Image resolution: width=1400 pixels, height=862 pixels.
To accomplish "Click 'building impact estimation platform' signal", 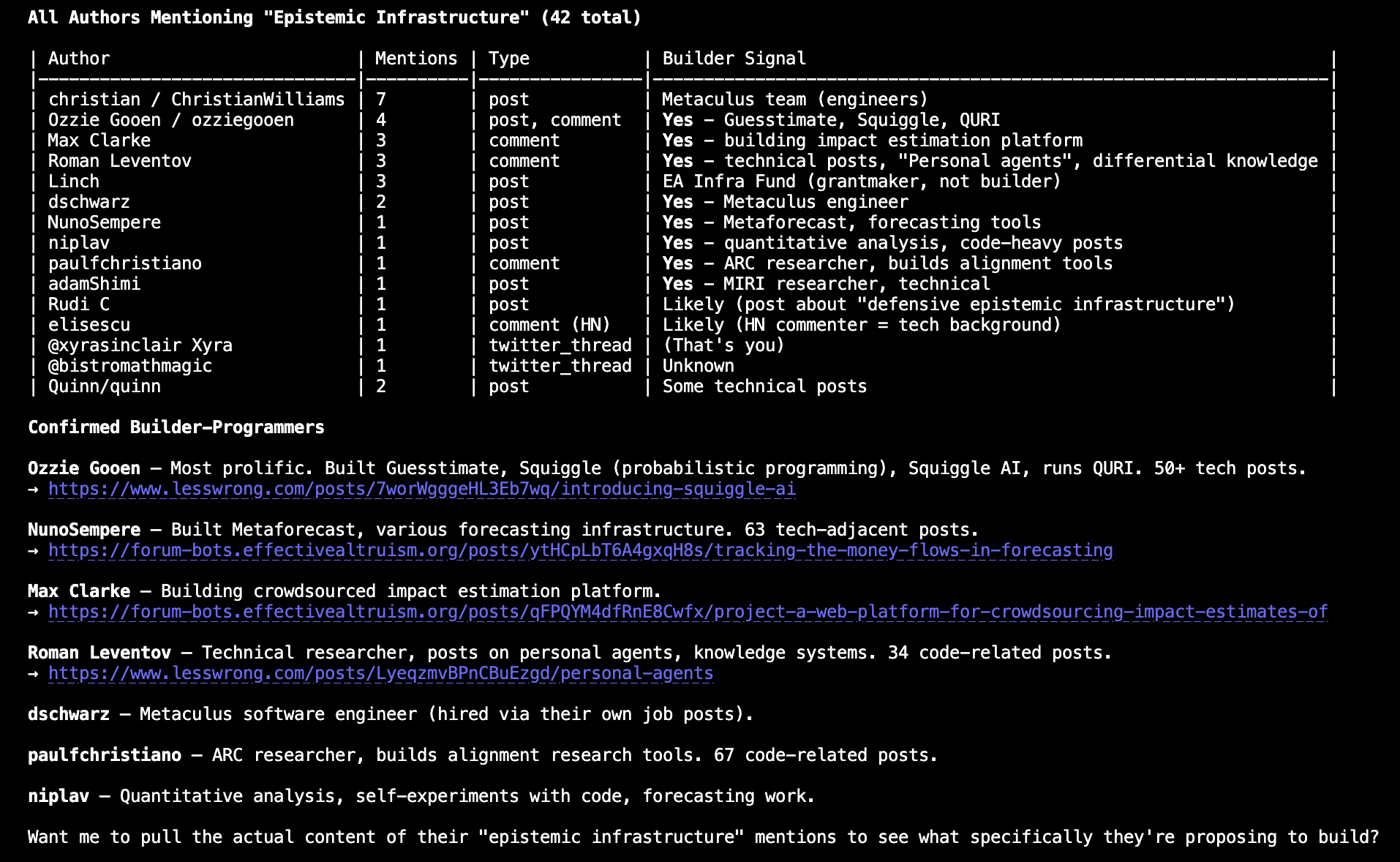I will pos(903,140).
